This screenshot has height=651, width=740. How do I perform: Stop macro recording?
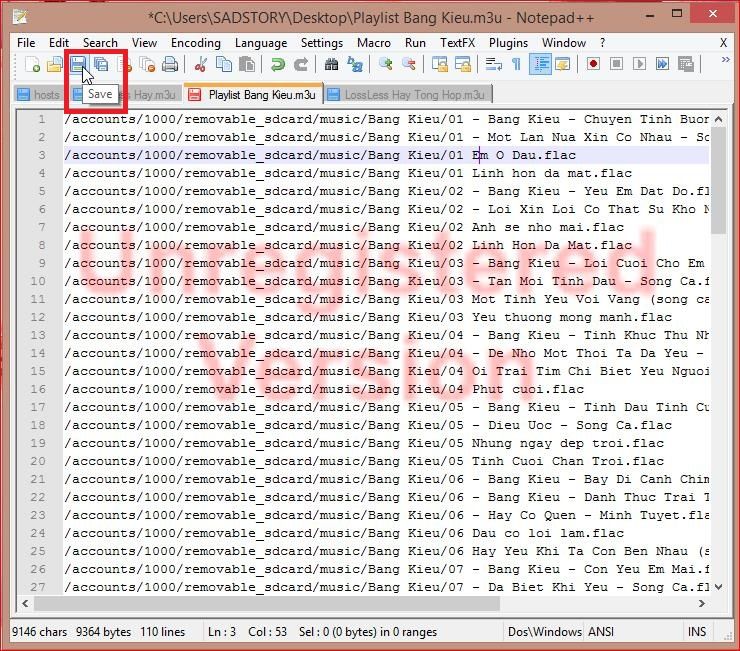(616, 64)
